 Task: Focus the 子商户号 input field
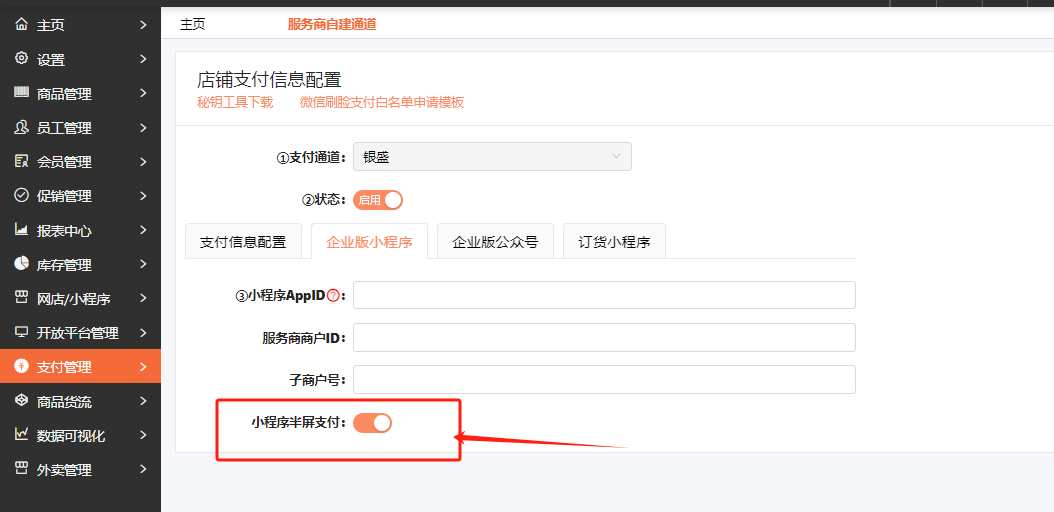604,380
